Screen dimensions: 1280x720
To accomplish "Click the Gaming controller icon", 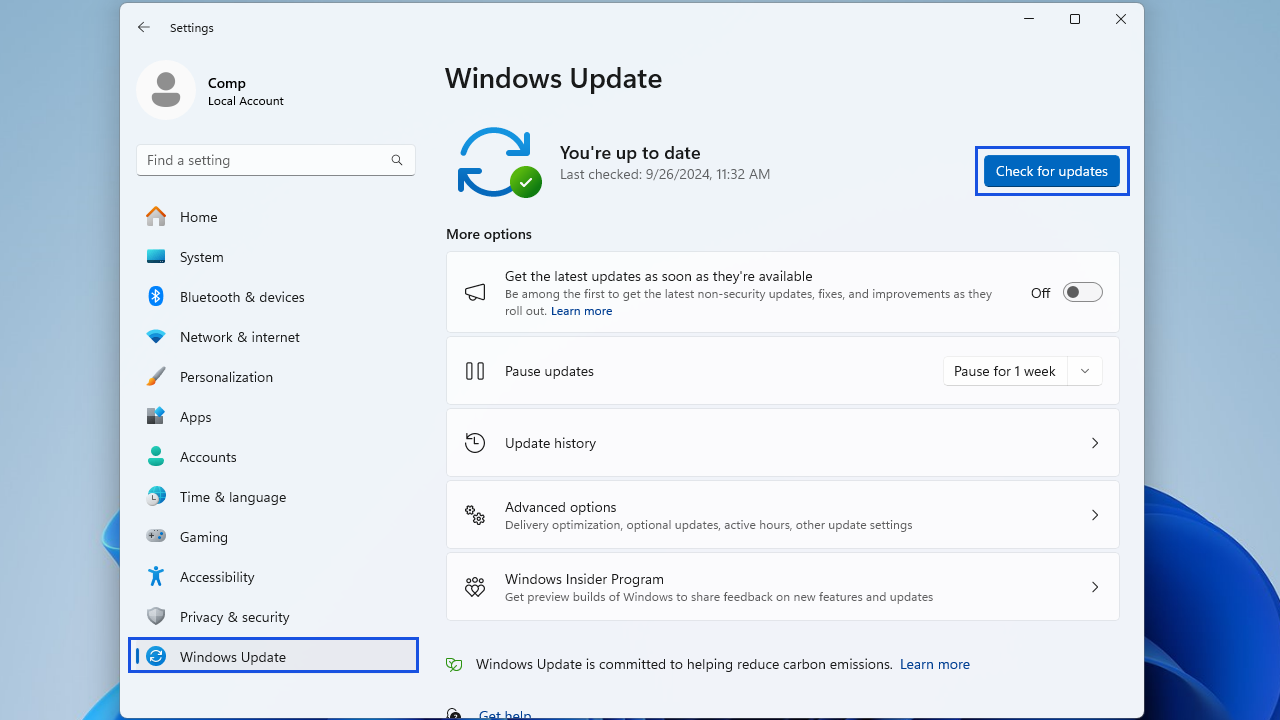I will pyautogui.click(x=156, y=536).
